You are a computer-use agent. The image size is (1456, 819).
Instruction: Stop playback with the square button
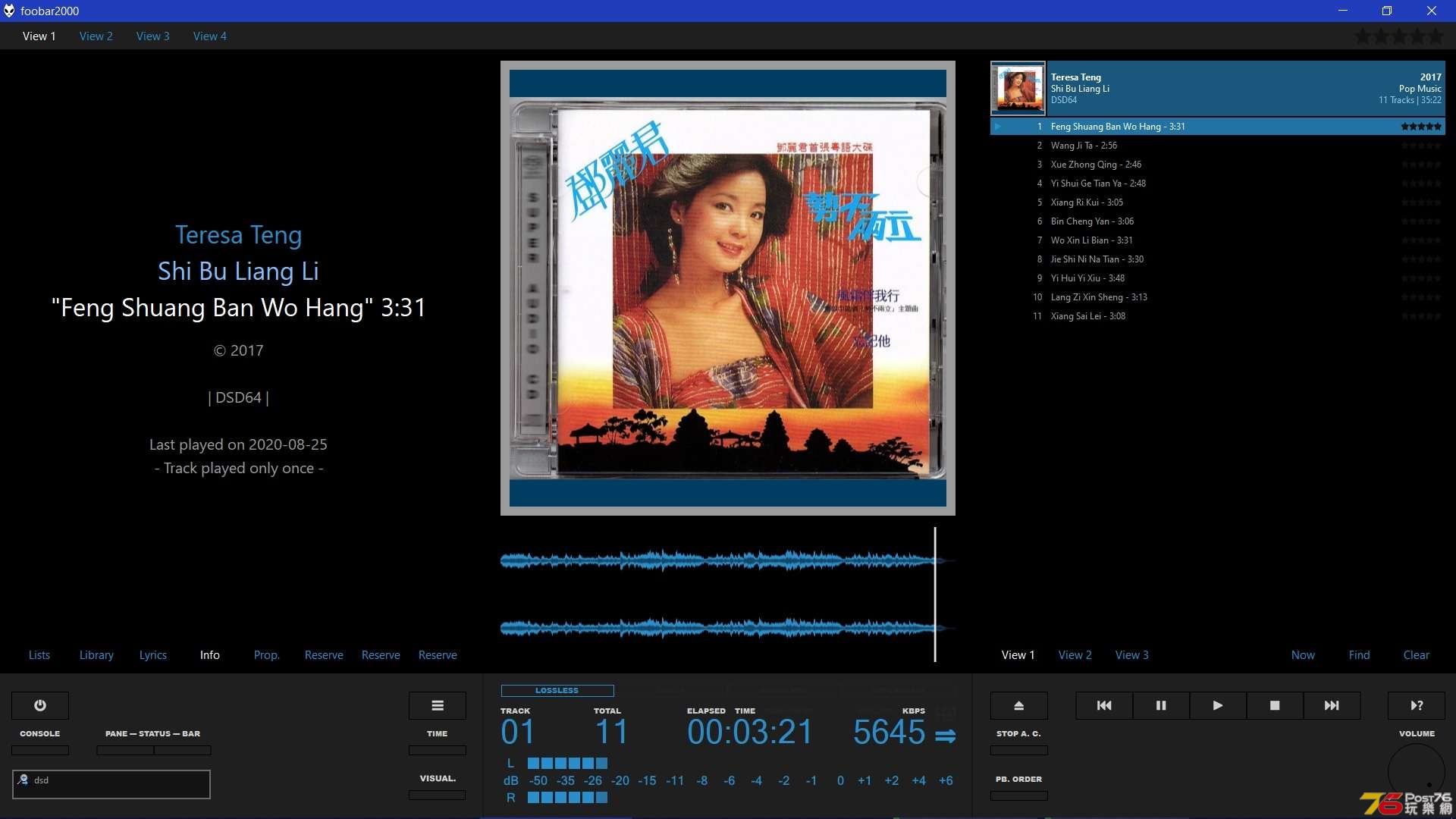coord(1275,705)
